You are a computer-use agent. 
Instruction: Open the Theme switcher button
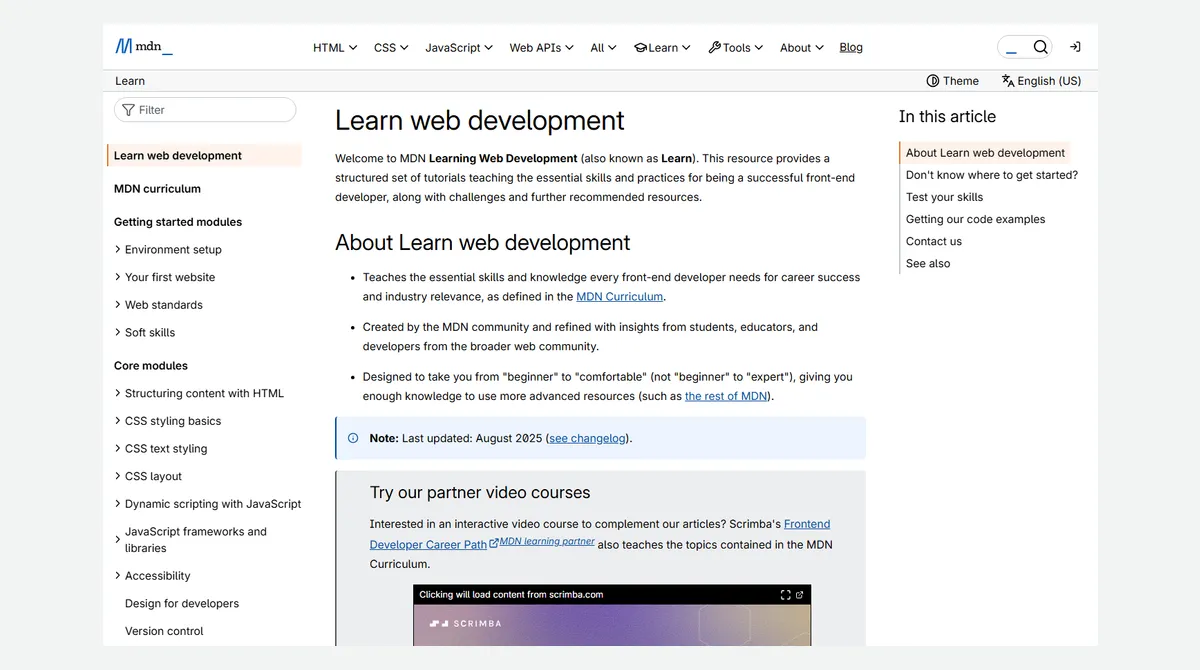(x=953, y=81)
